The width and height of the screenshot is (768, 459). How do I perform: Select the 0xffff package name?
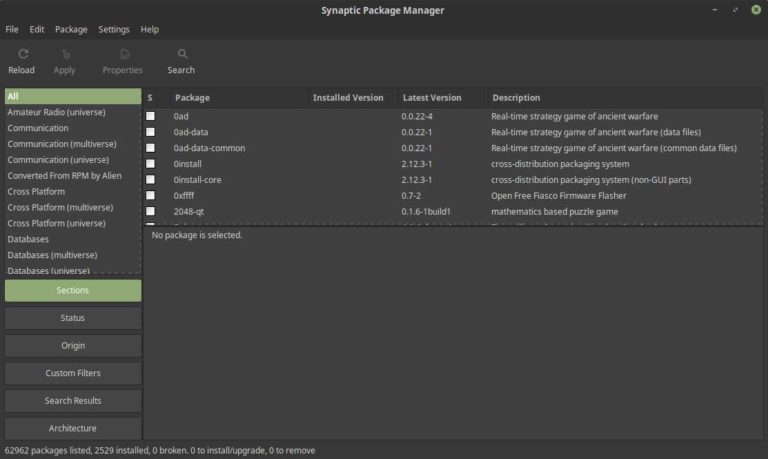(184, 195)
